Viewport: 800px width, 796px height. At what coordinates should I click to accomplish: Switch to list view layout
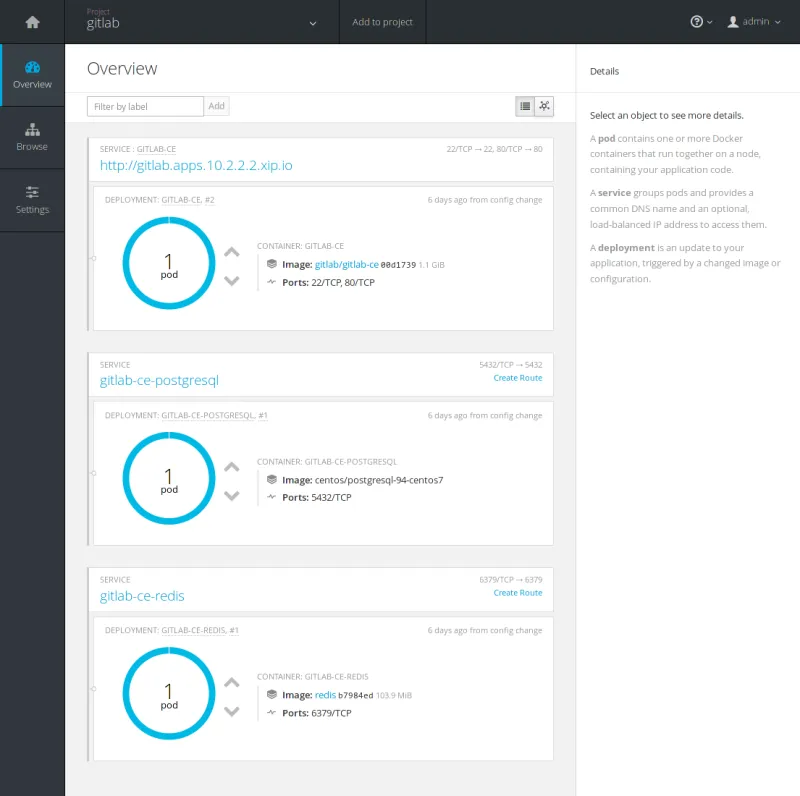point(525,106)
